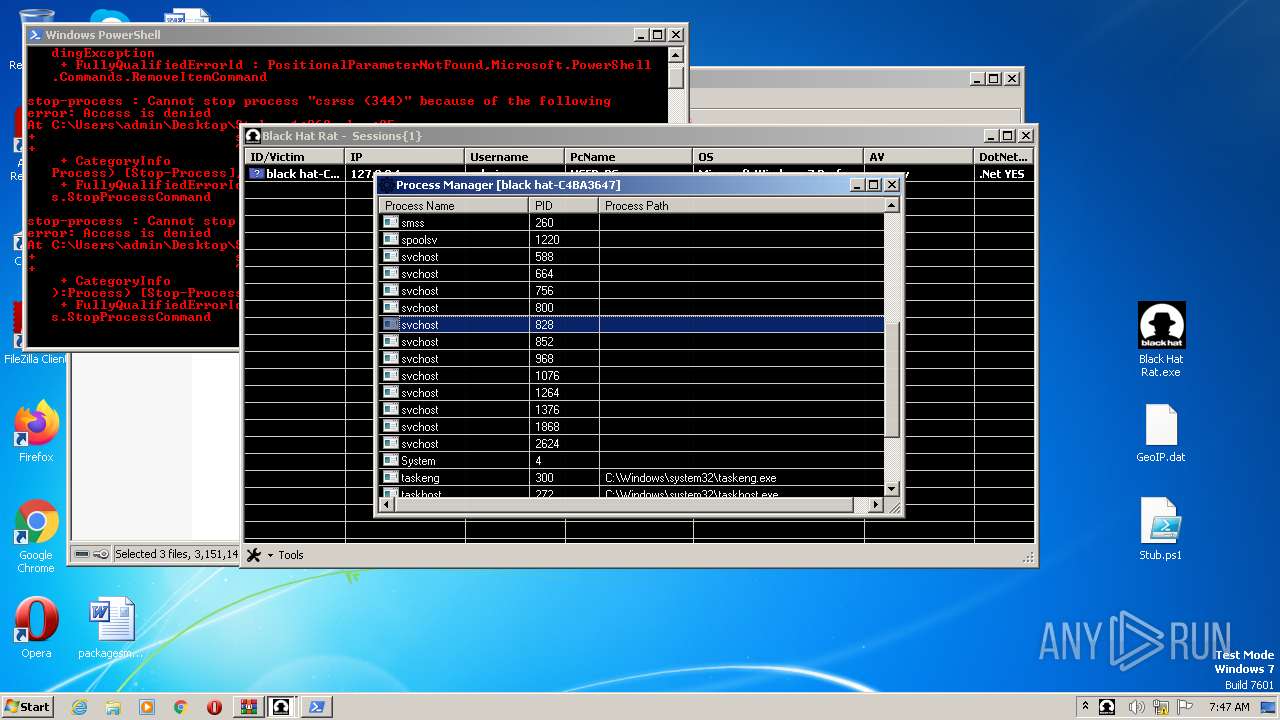Open Black Hat Rat.exe desktop icon

1161,340
